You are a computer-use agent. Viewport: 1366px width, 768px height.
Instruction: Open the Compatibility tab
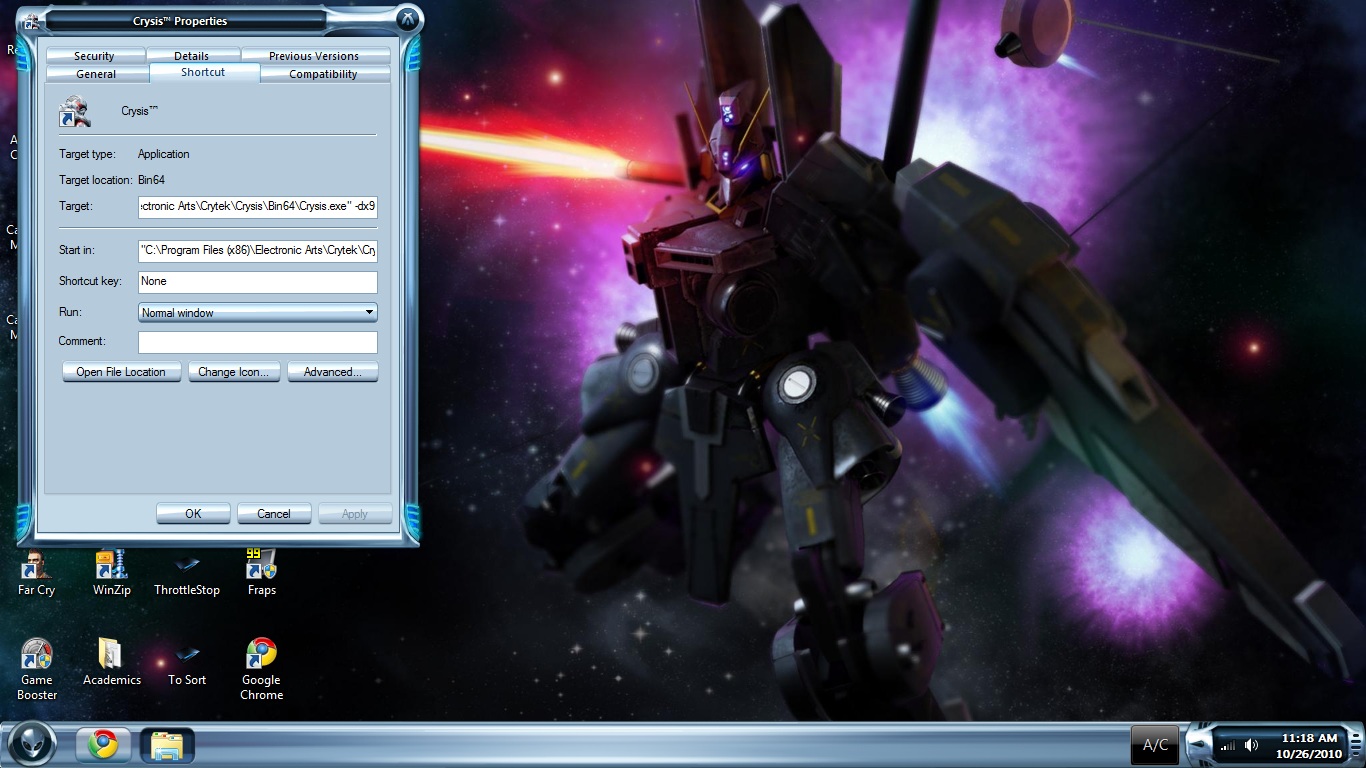point(323,74)
